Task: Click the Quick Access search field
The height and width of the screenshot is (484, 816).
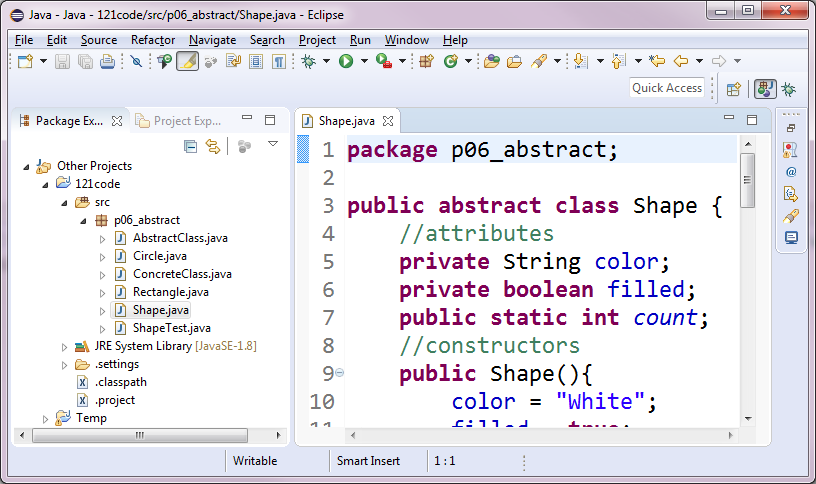Action: coord(667,88)
